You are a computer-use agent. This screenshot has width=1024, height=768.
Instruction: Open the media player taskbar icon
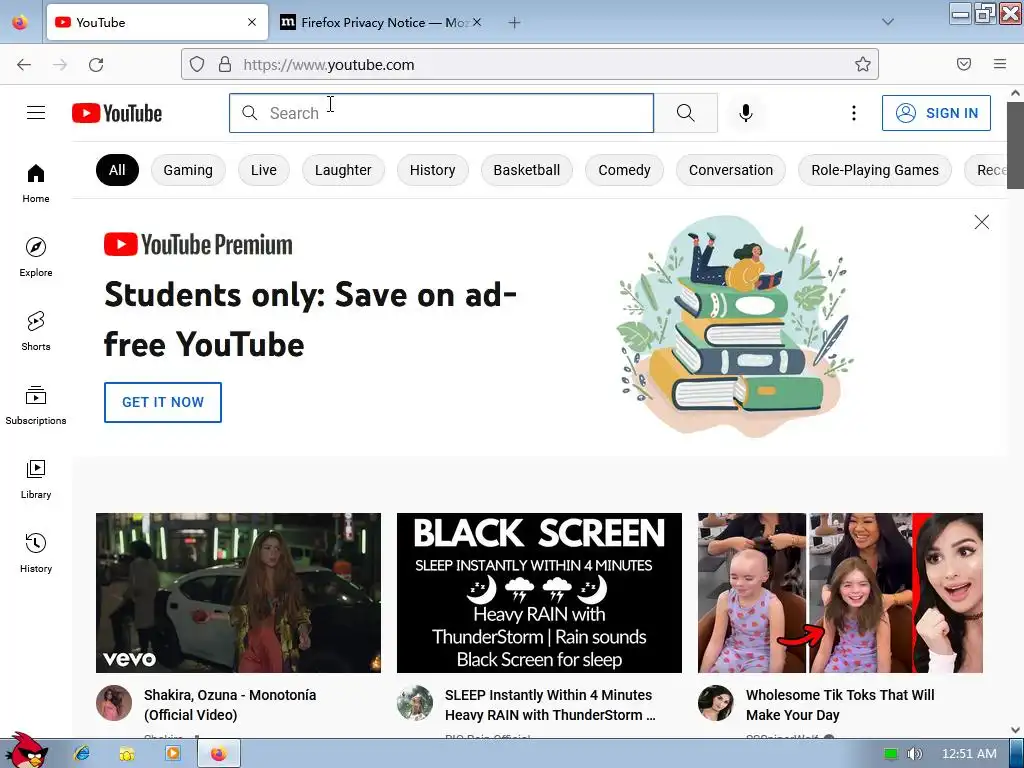click(172, 754)
